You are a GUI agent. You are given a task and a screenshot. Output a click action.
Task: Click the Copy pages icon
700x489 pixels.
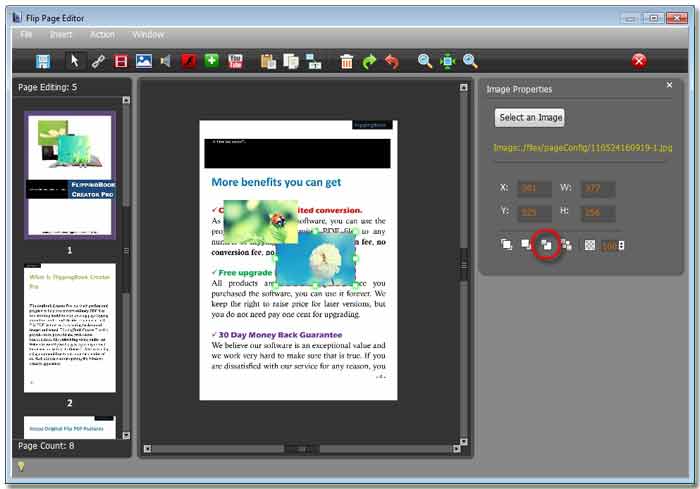click(x=291, y=61)
